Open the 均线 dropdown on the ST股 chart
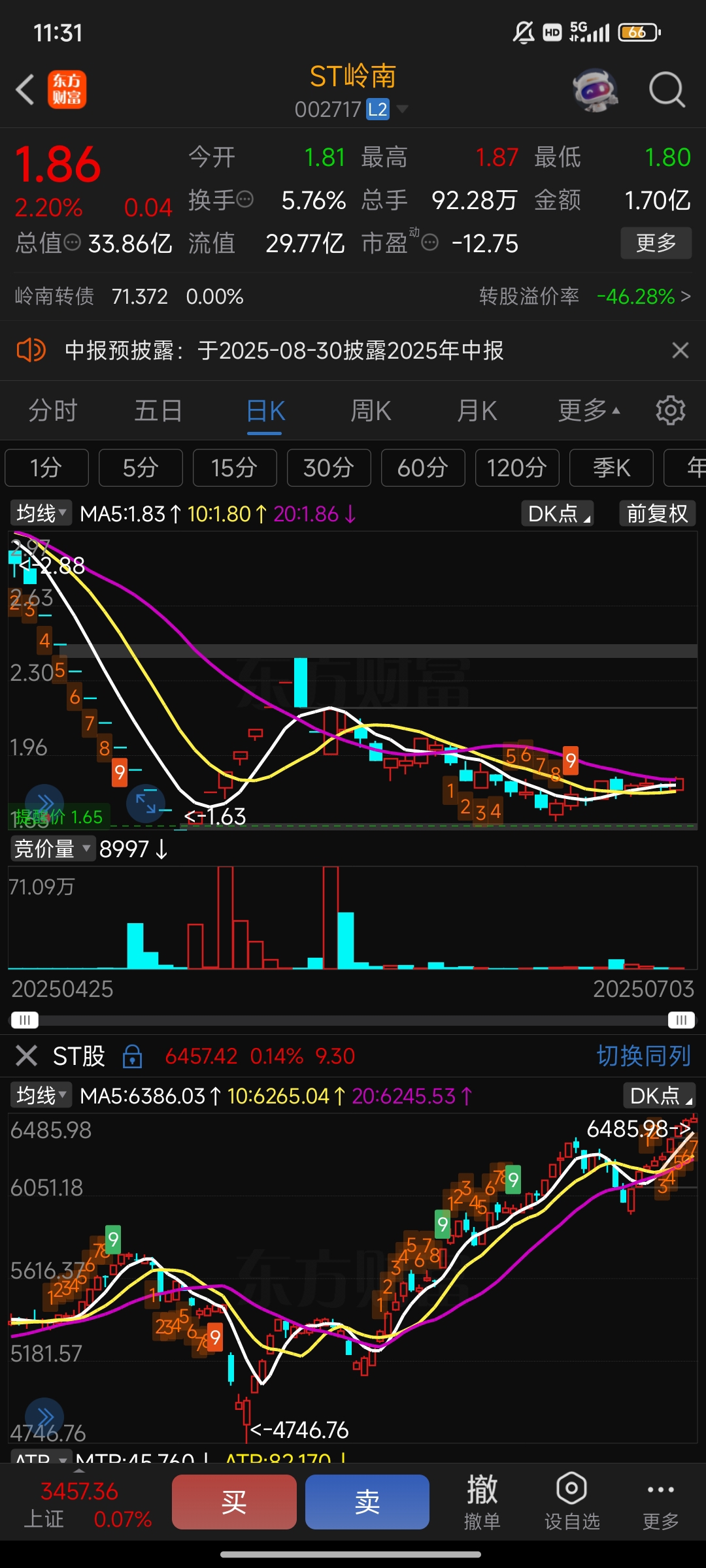706x1568 pixels. pos(41,1095)
